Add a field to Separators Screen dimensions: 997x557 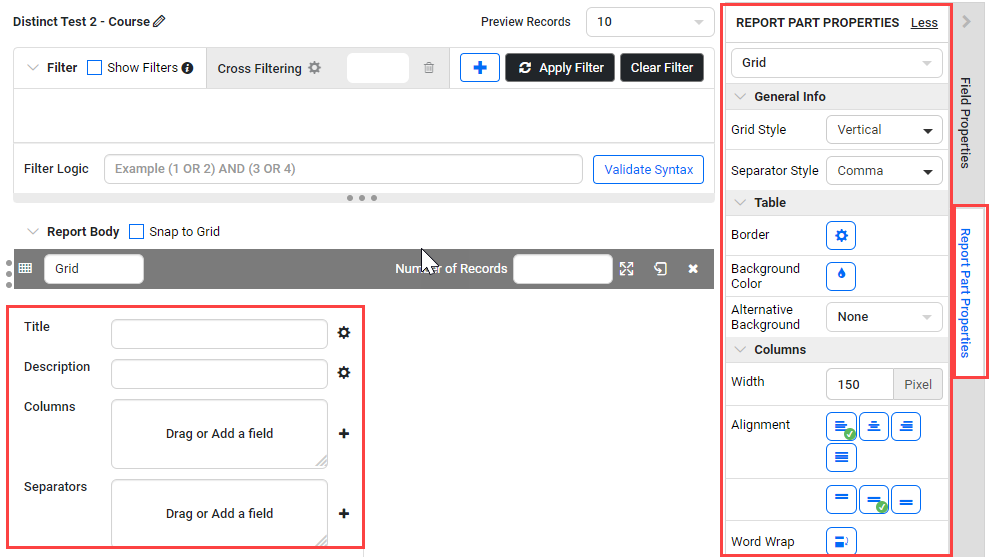coord(344,513)
